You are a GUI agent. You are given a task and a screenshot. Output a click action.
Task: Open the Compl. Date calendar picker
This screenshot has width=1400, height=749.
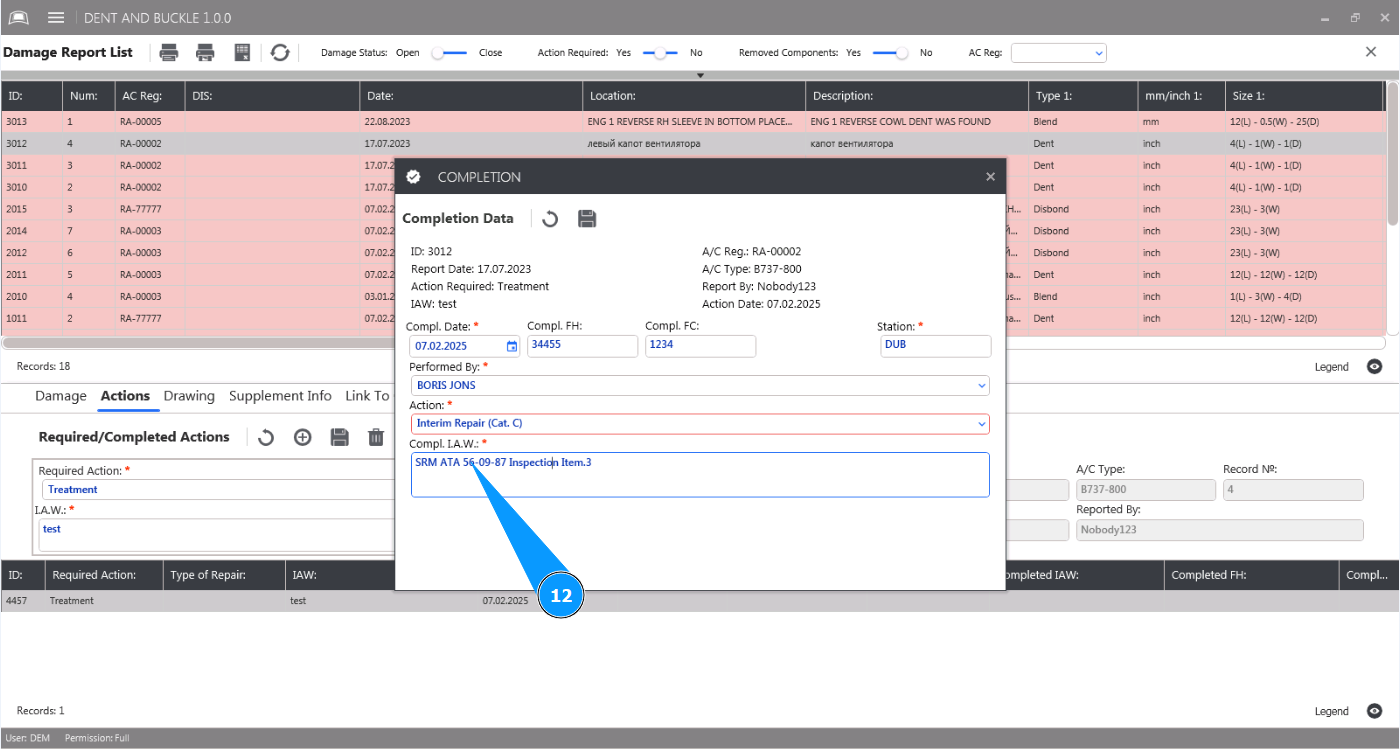(512, 346)
